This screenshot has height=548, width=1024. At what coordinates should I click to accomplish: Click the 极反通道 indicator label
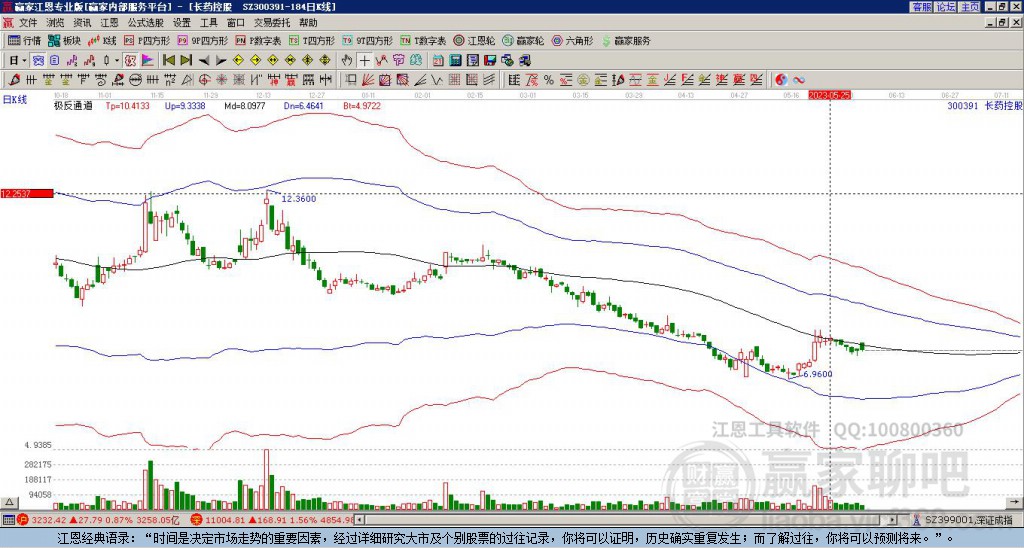coord(73,105)
